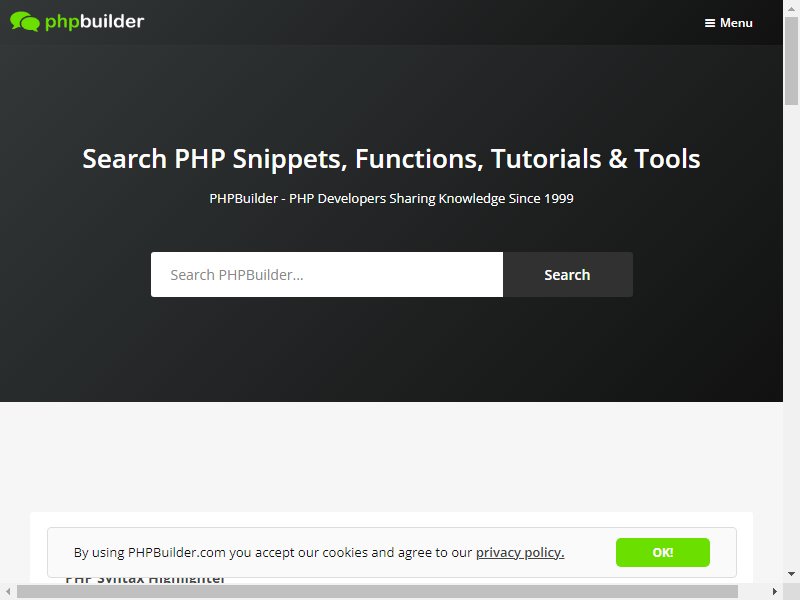Click the horizontal scrollbar left arrow
800x600 pixels.
coord(8,591)
